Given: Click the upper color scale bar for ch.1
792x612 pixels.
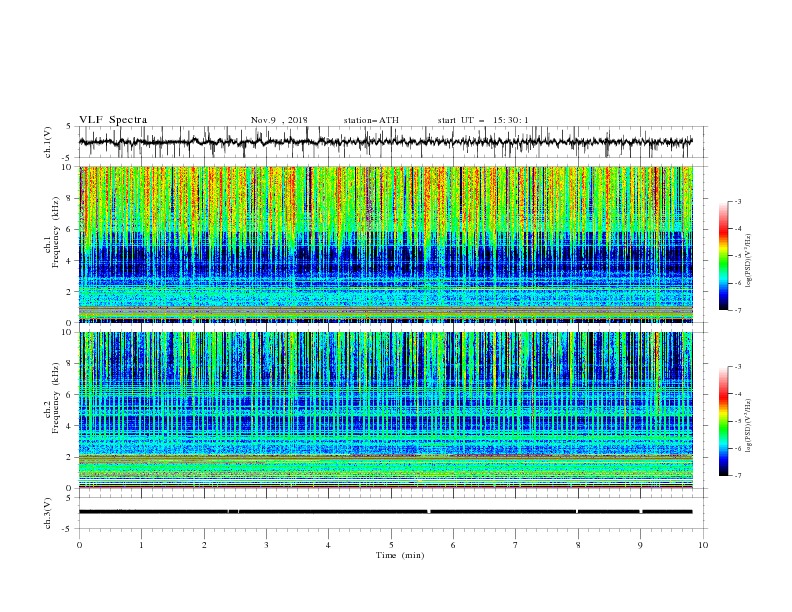Looking at the screenshot, I should click(x=723, y=256).
